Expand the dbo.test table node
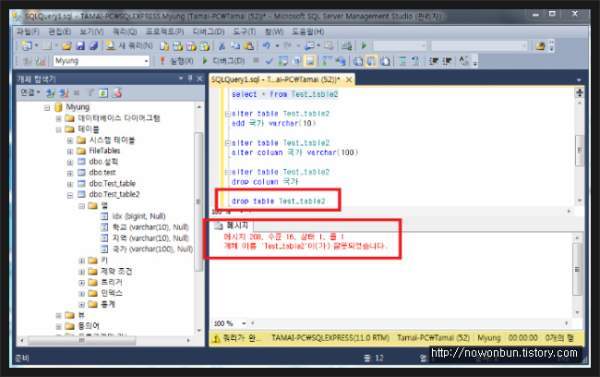 [x=70, y=173]
